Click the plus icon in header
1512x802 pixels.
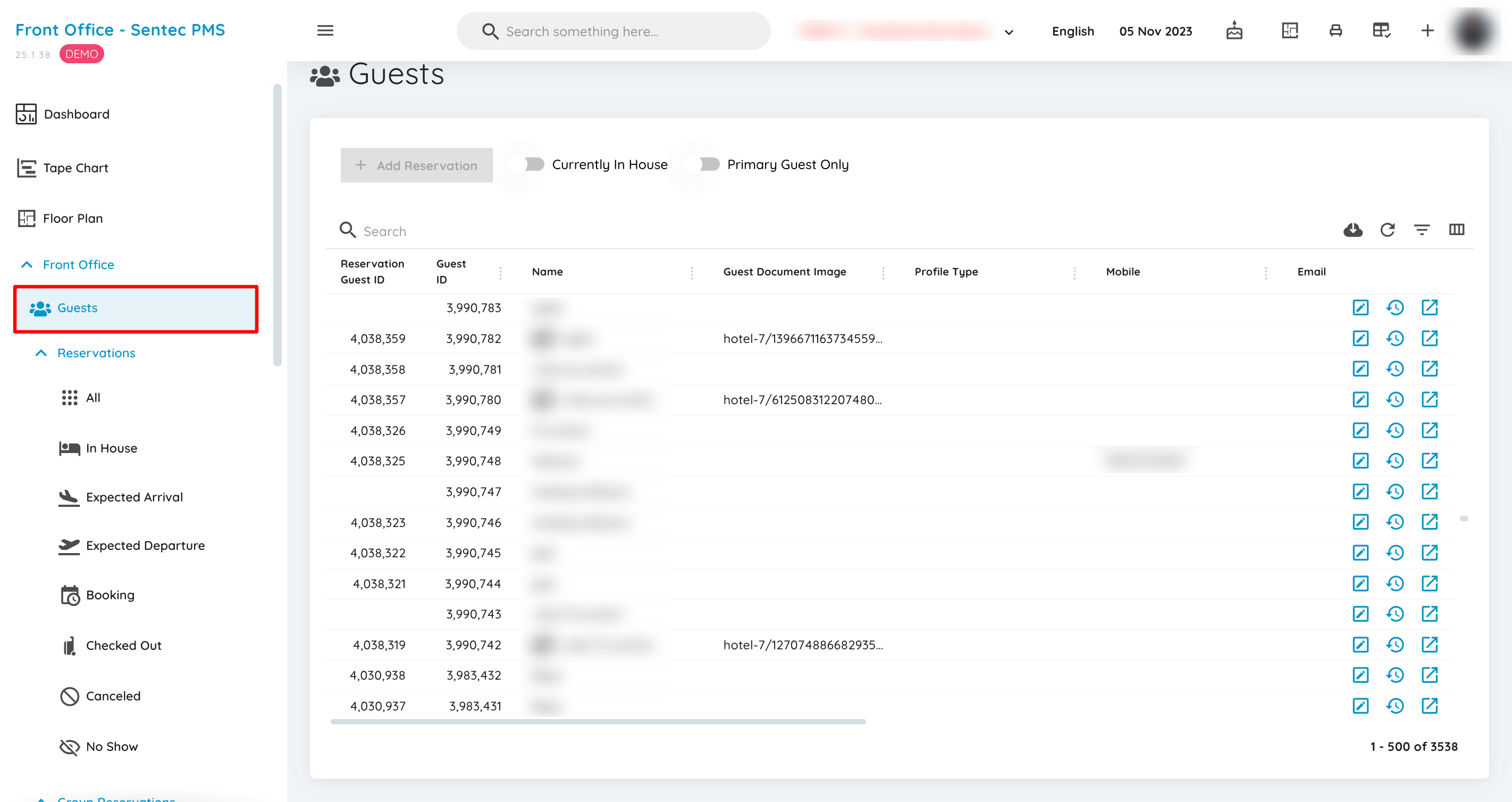[x=1427, y=30]
